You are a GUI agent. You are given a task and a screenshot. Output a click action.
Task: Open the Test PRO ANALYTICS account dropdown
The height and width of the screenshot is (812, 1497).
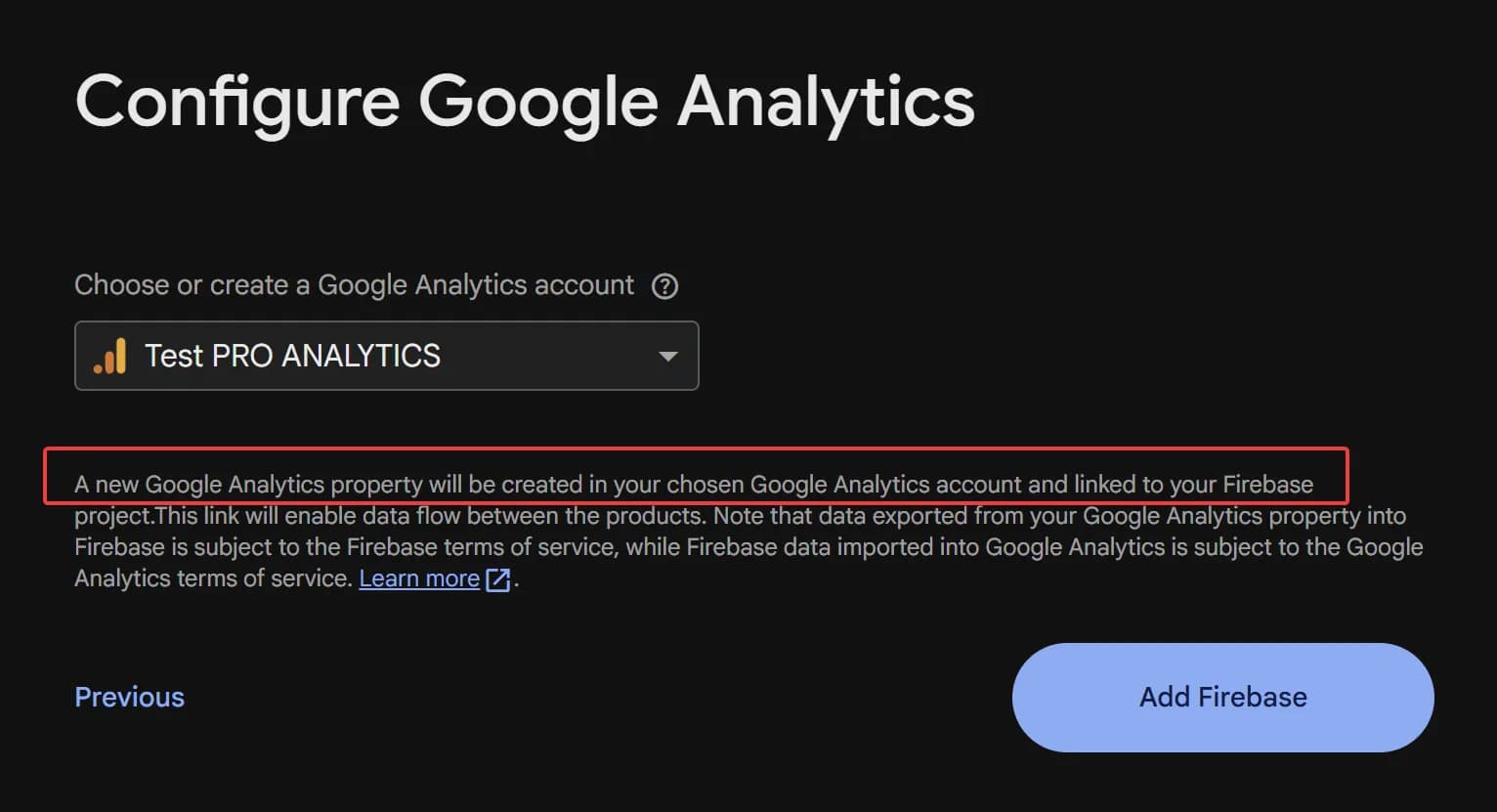pos(387,356)
